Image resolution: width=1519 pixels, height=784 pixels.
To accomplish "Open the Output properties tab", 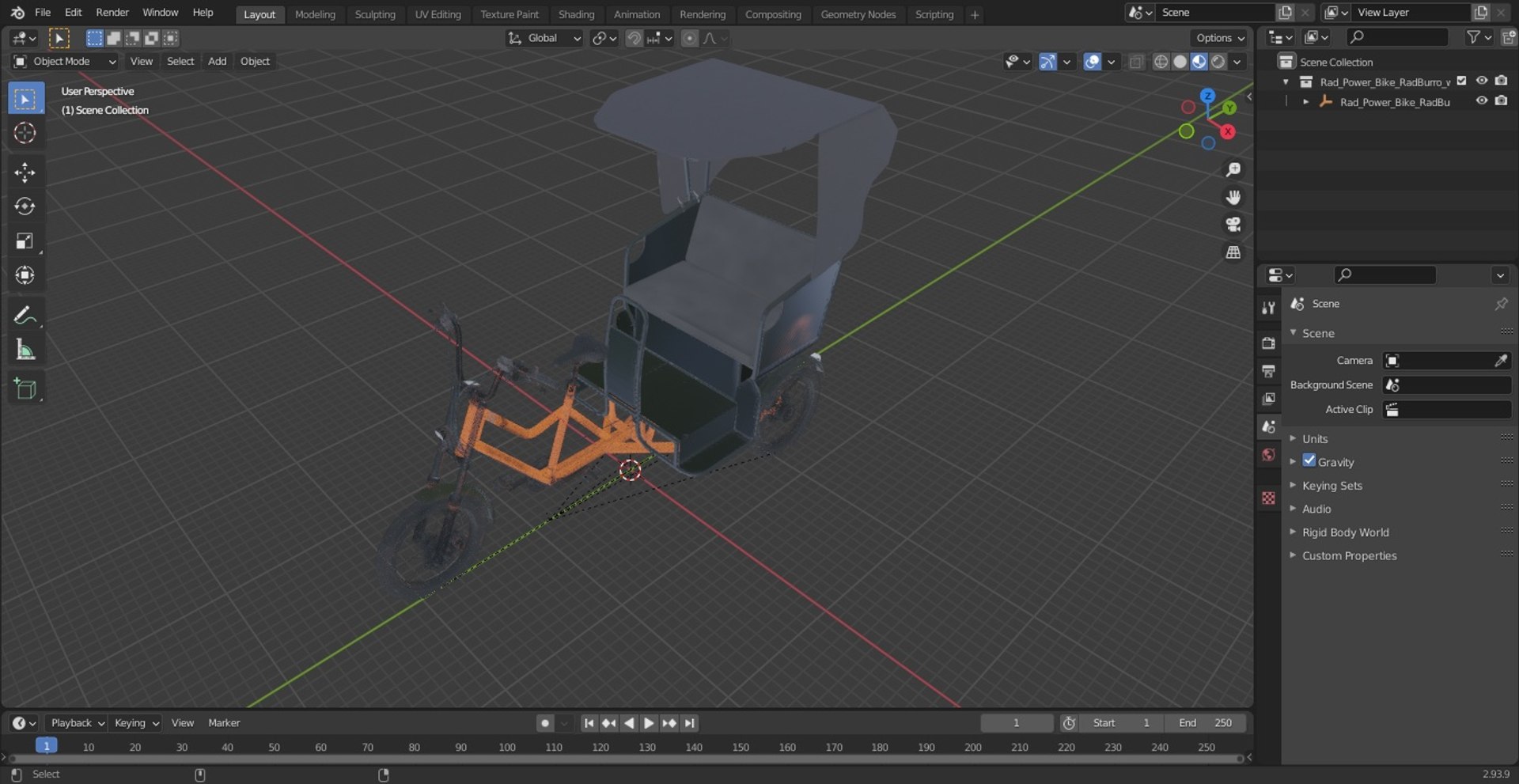I will pos(1269,371).
